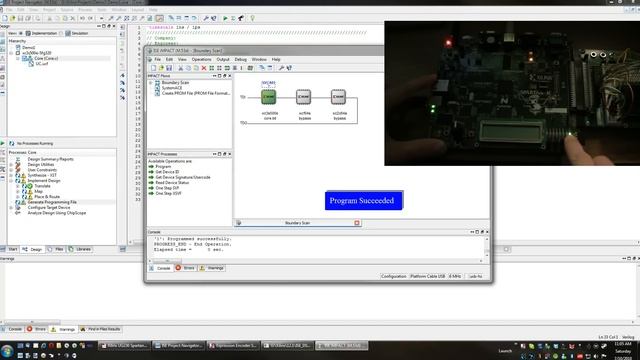Viewport: 640px width, 360px height.
Task: Click the red X Delete icon in iMPACT toolbar
Action: click(x=204, y=68)
